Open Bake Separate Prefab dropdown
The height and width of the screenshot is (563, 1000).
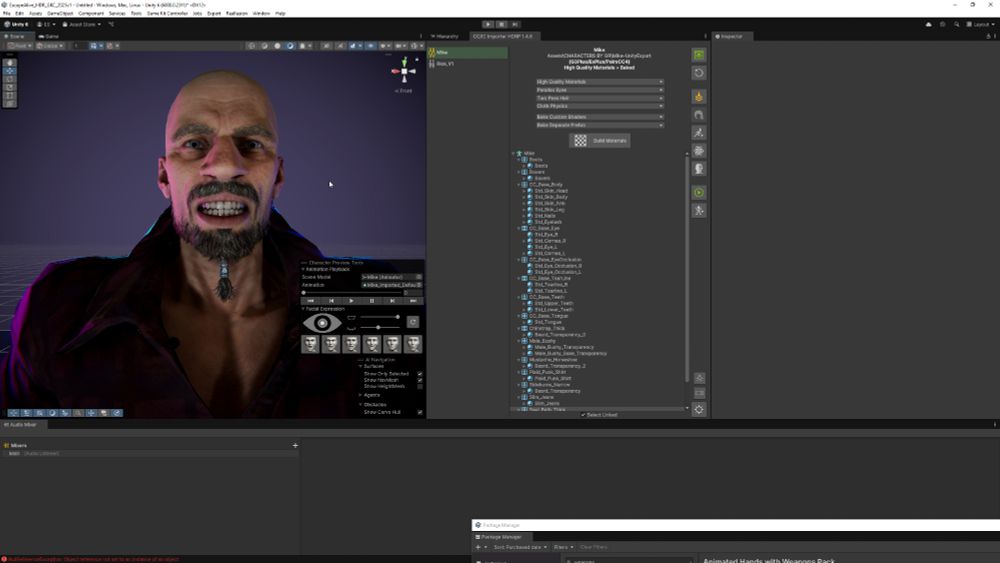(599, 125)
